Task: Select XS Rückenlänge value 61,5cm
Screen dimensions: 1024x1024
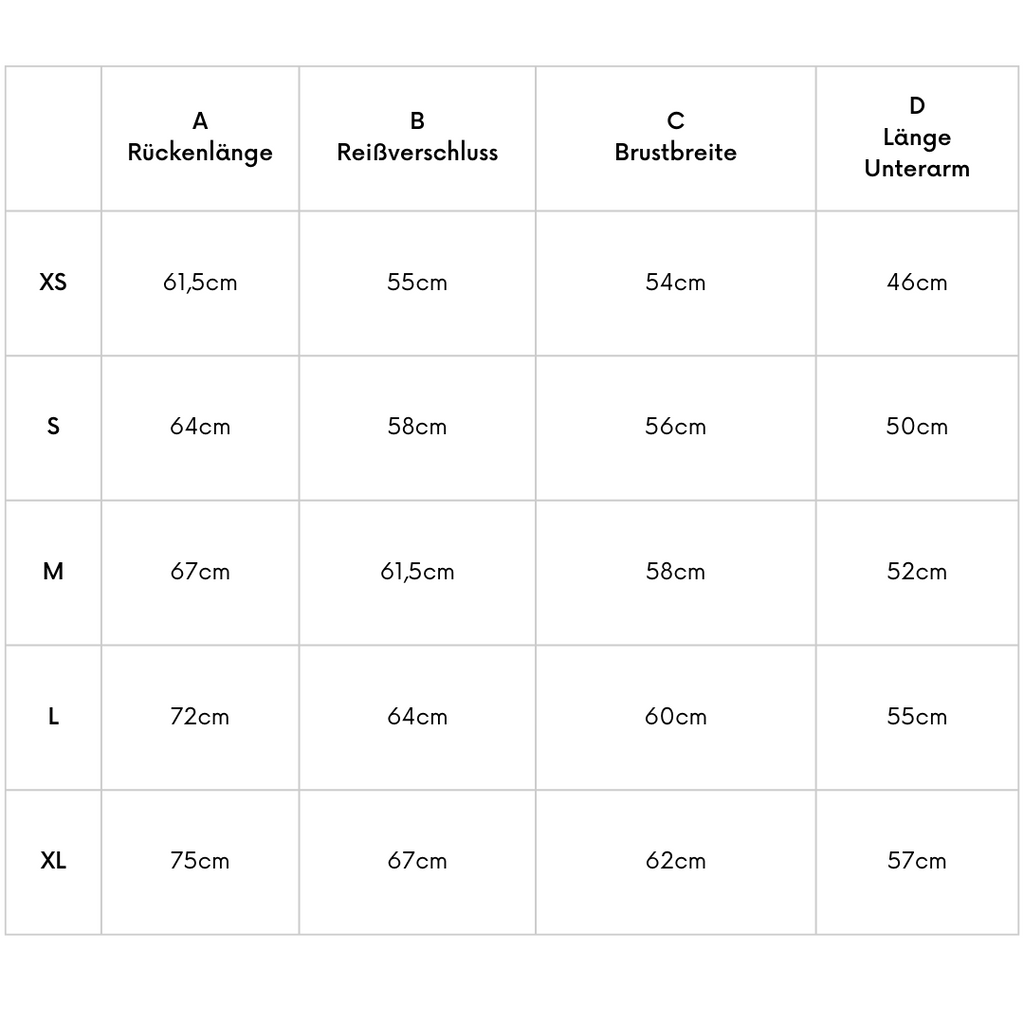Action: click(x=200, y=282)
